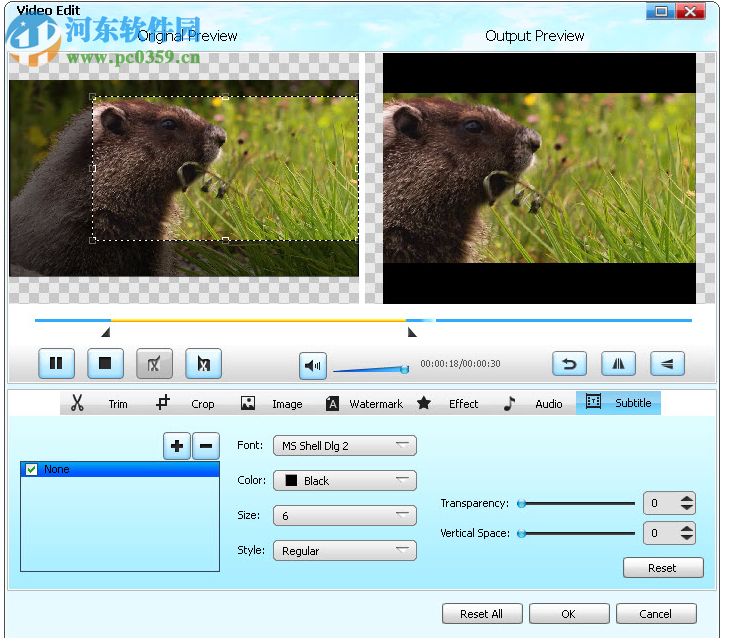729x638 pixels.
Task: Mute the volume speaker icon
Action: point(313,366)
